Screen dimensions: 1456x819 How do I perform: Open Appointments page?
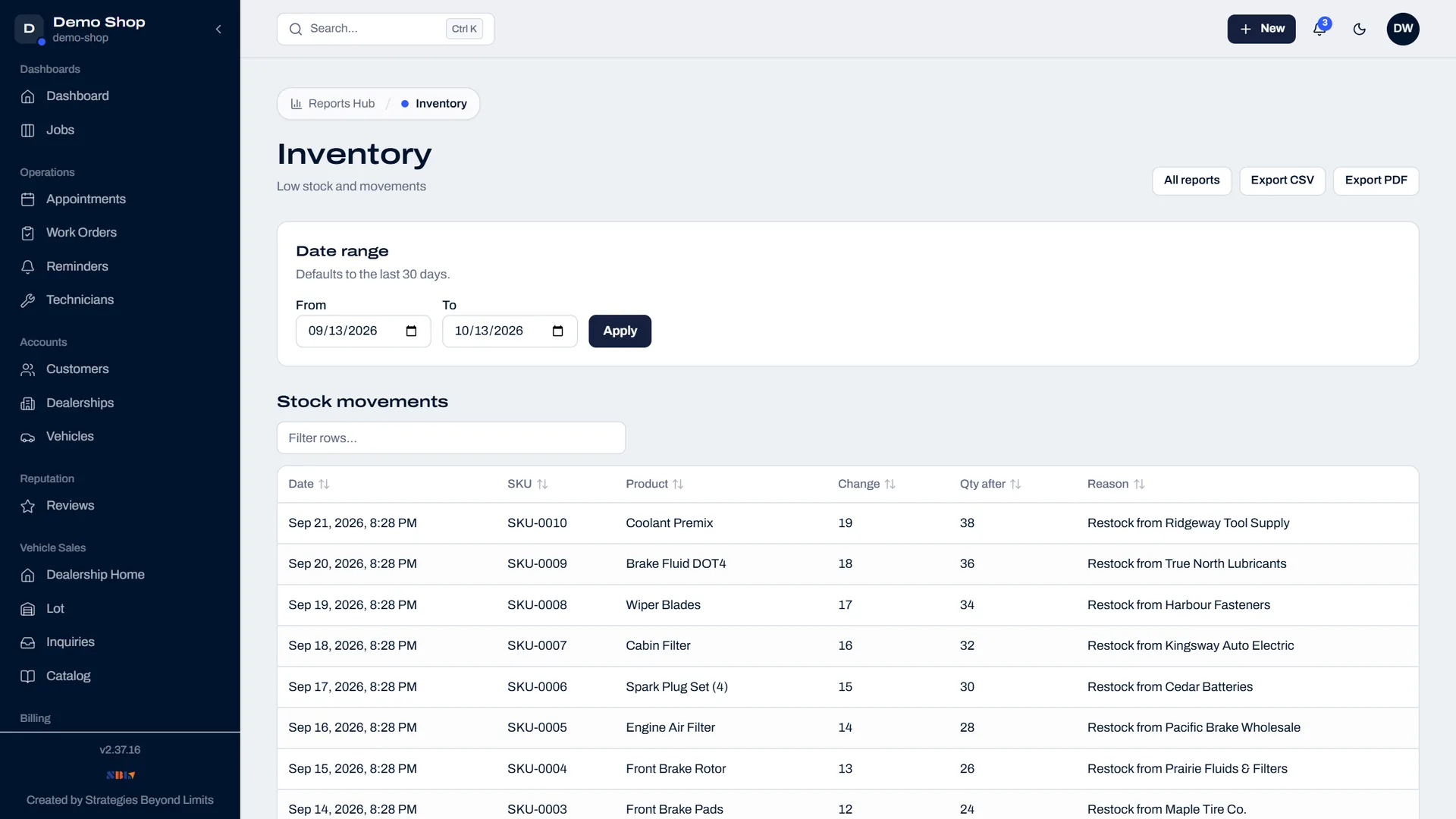click(86, 199)
